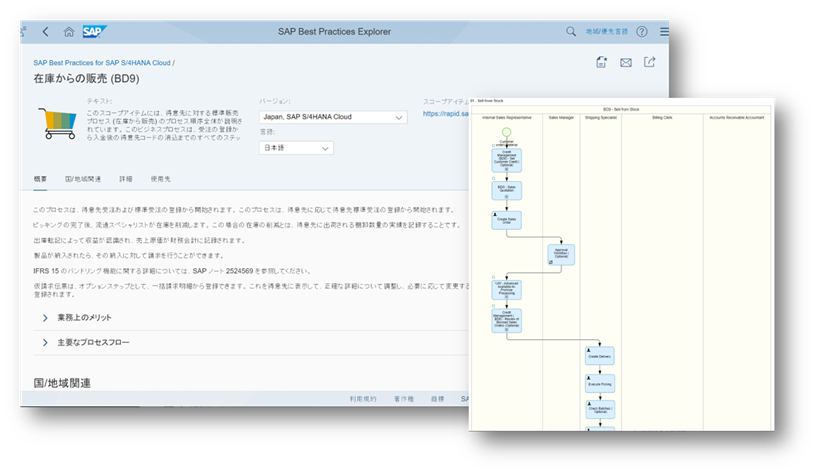Click the user icon in Create Delivery box
816x473 pixels.
(x=589, y=350)
